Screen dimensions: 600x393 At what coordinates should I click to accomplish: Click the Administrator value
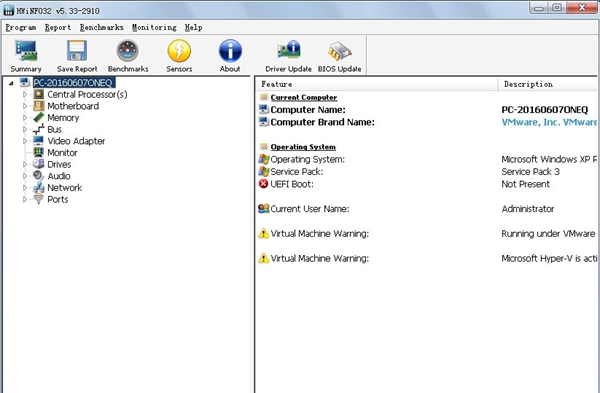coord(528,209)
